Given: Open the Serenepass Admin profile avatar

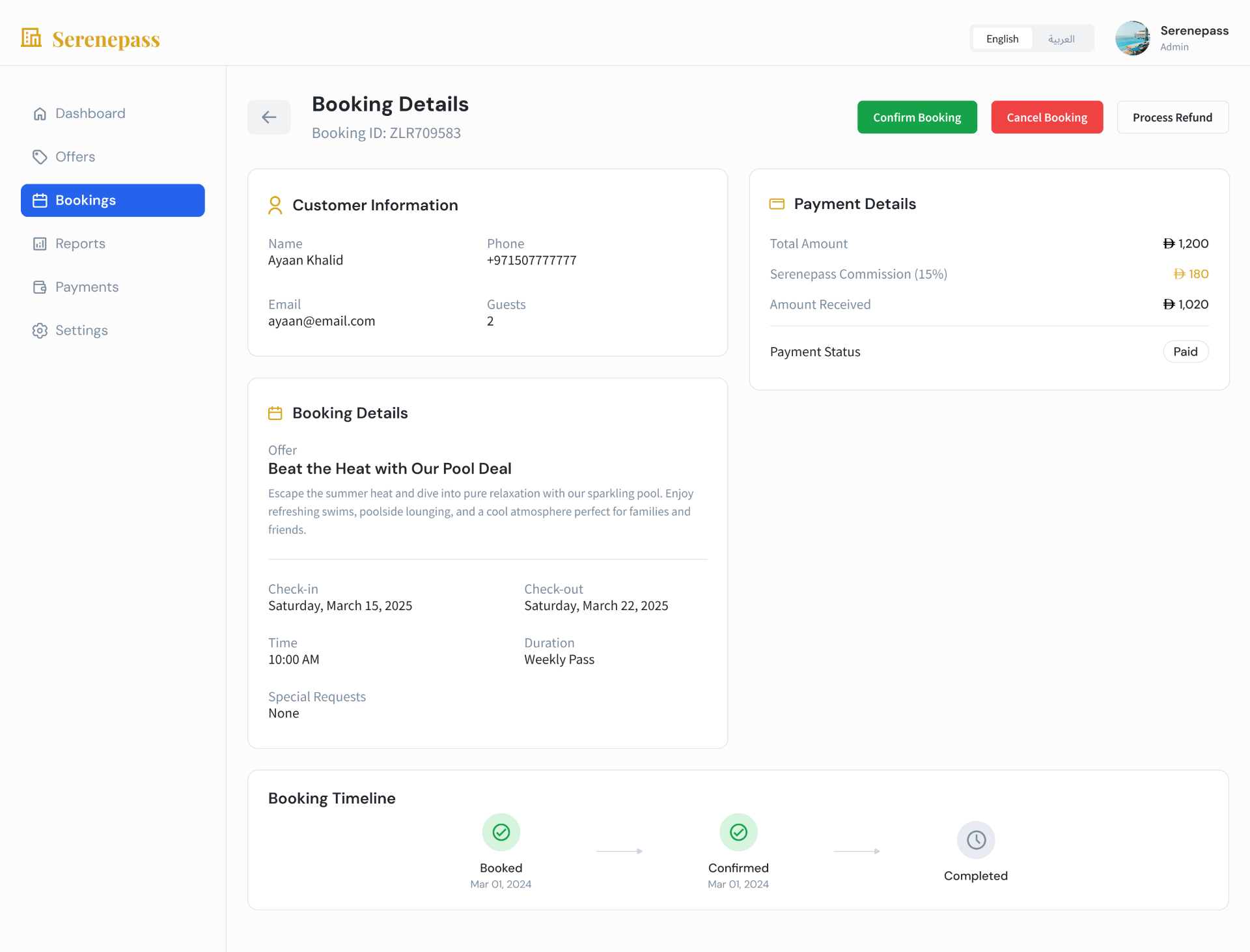Looking at the screenshot, I should click(x=1133, y=38).
